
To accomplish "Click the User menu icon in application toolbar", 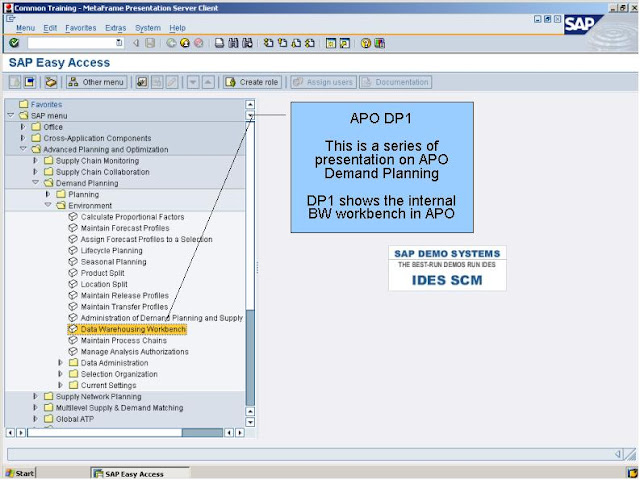I will click(x=15, y=82).
